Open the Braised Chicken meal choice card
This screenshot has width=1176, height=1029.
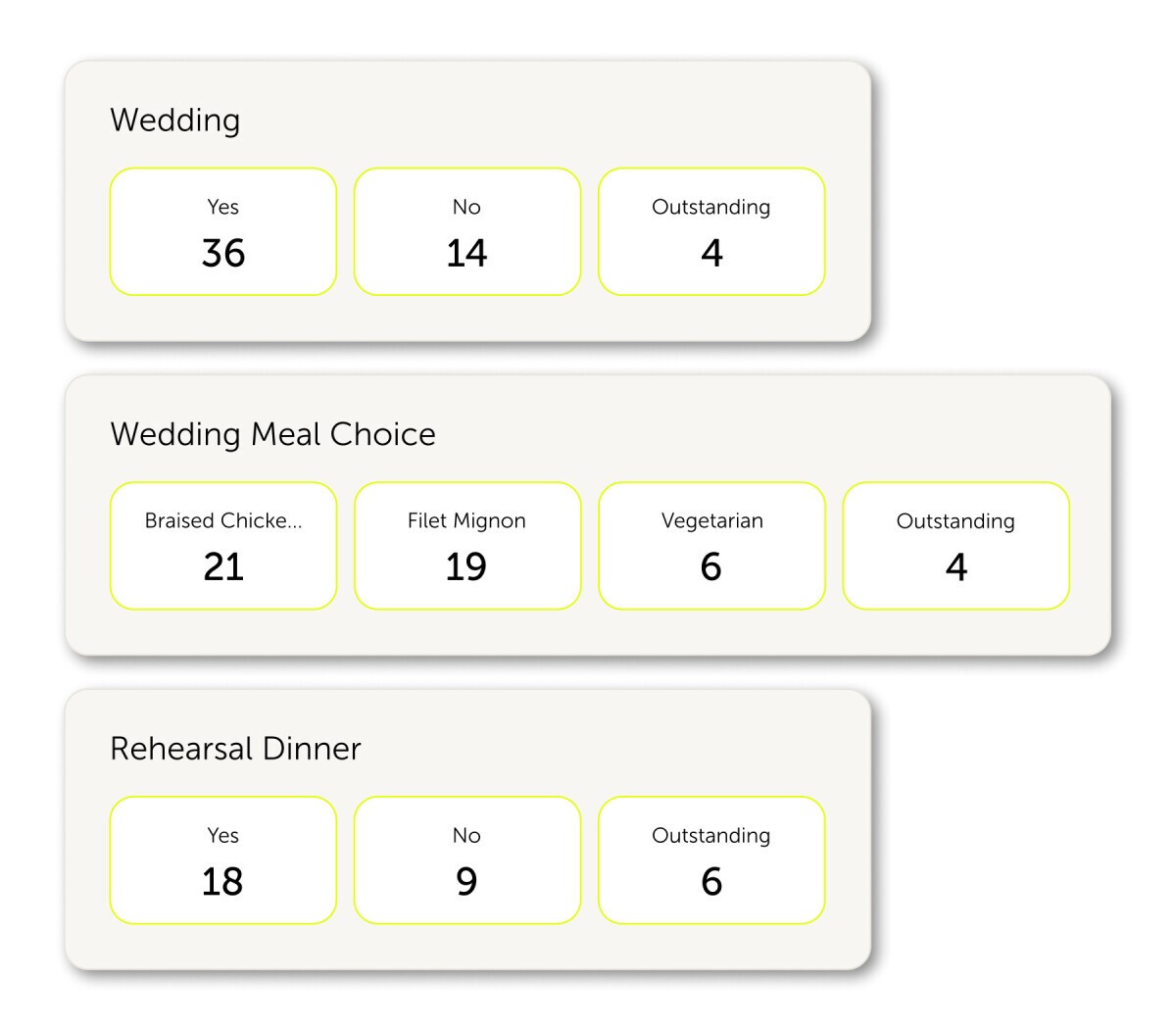[222, 546]
